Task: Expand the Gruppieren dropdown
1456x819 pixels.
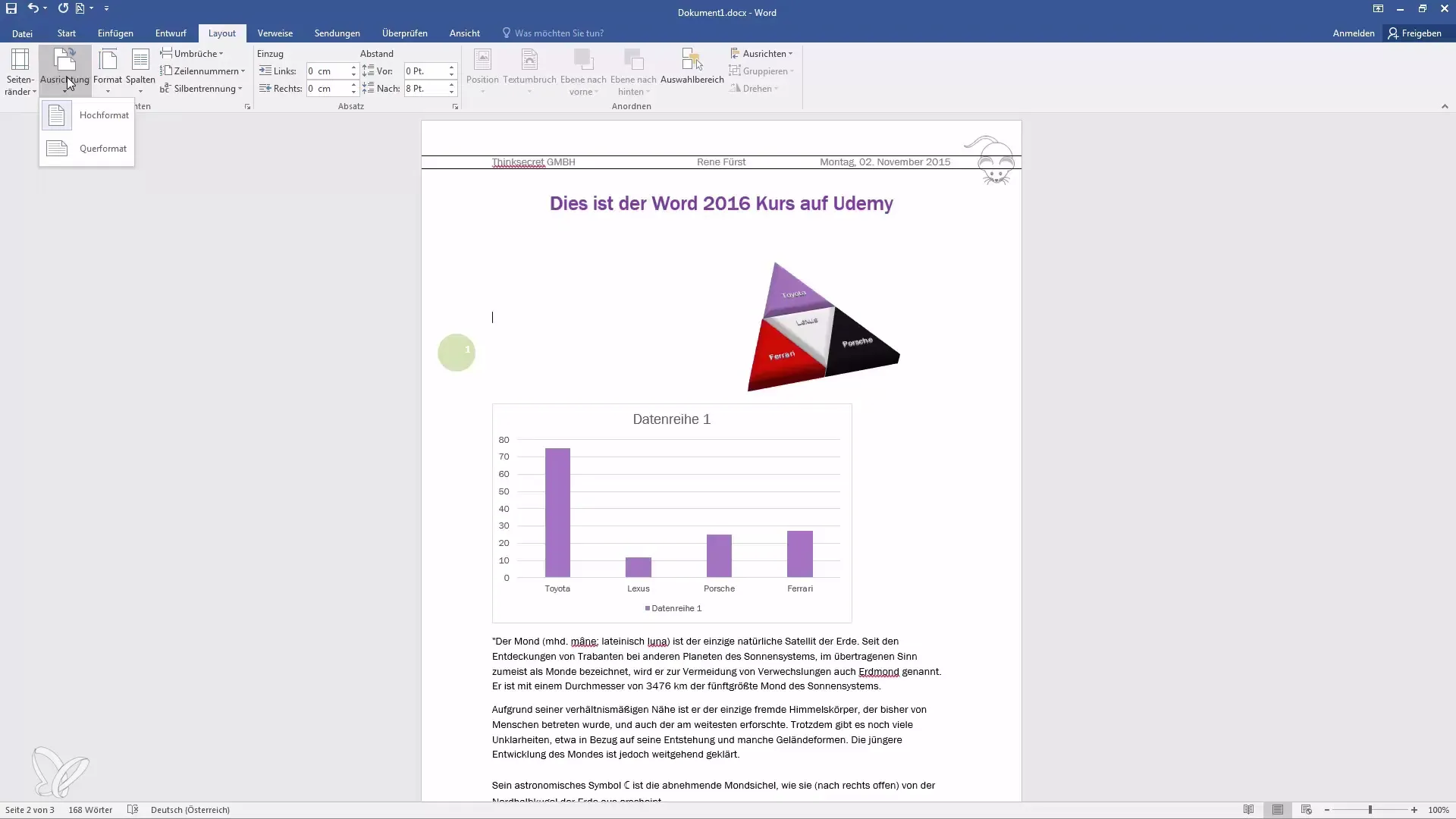Action: point(761,71)
